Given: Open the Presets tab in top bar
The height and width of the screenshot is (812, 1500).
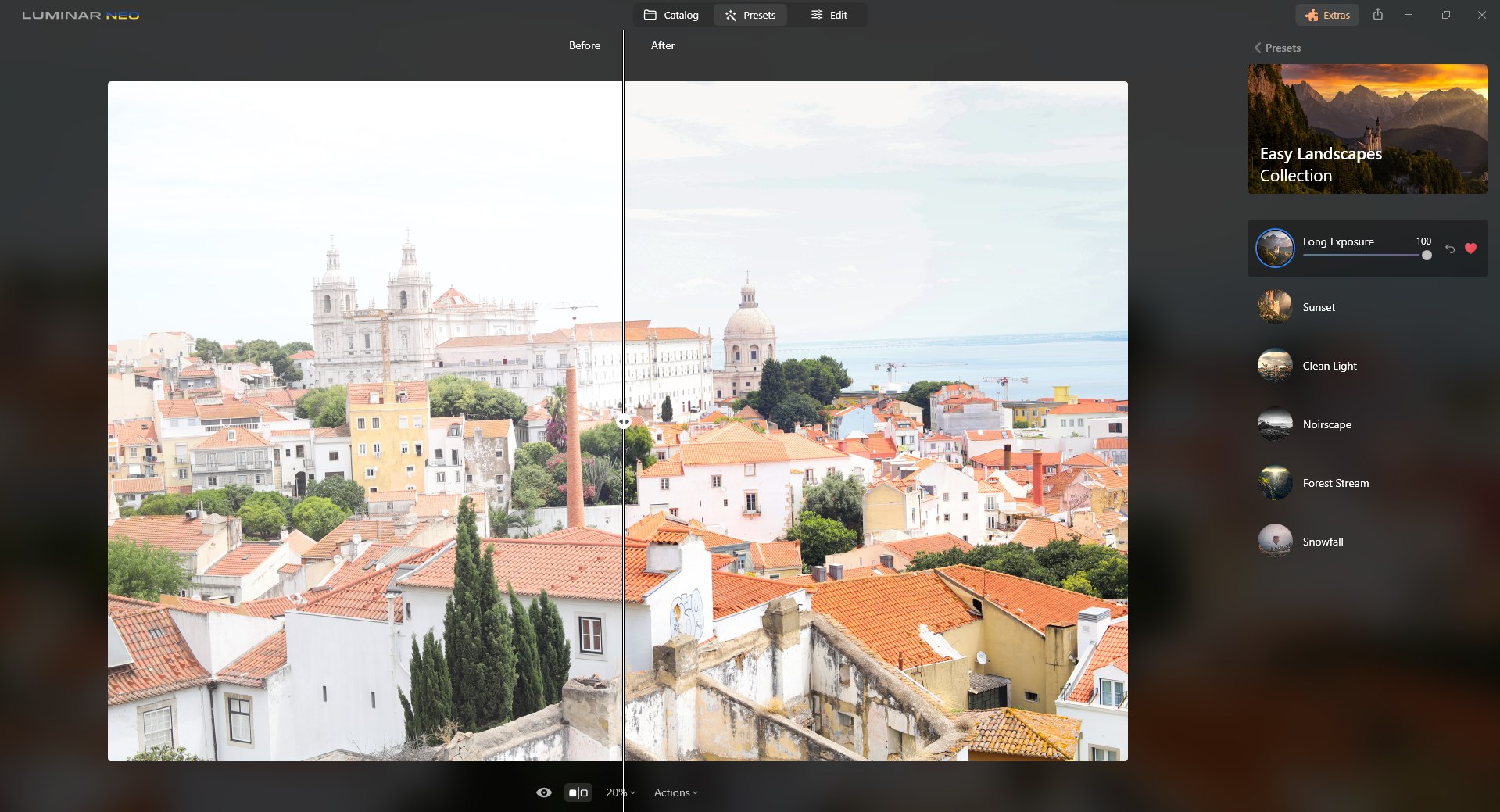Looking at the screenshot, I should (750, 15).
